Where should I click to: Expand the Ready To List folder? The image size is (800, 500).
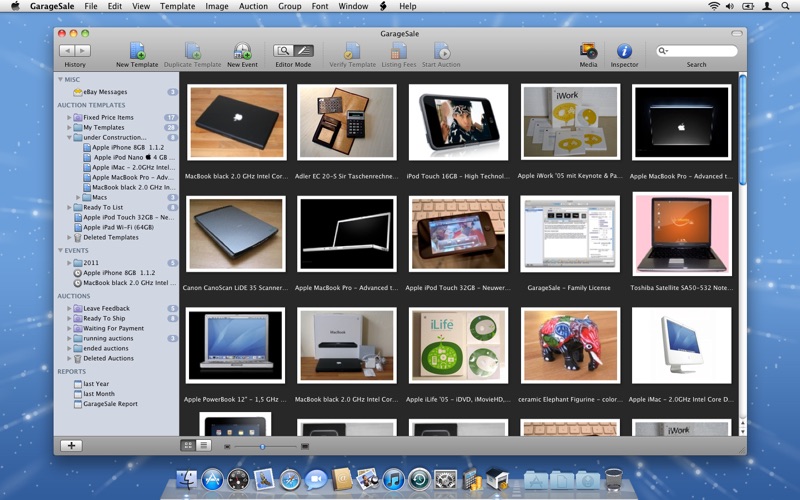coord(69,207)
